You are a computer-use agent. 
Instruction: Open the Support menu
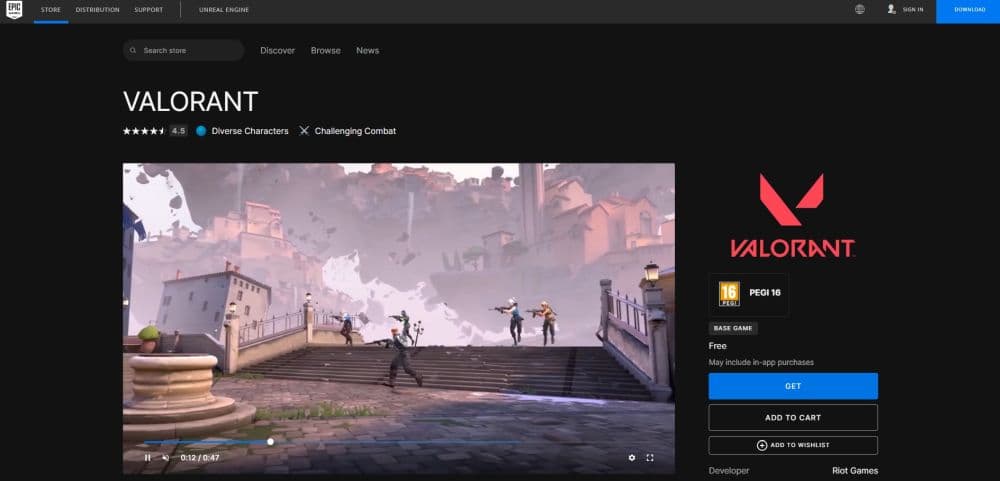click(148, 10)
